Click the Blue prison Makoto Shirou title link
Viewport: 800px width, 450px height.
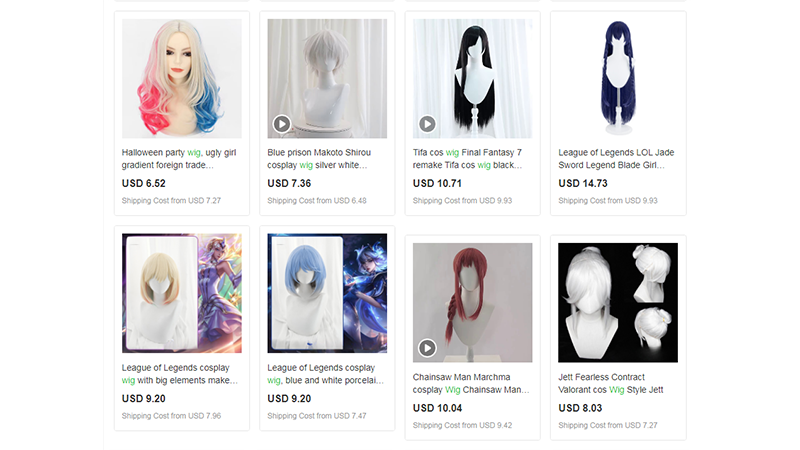(319, 159)
